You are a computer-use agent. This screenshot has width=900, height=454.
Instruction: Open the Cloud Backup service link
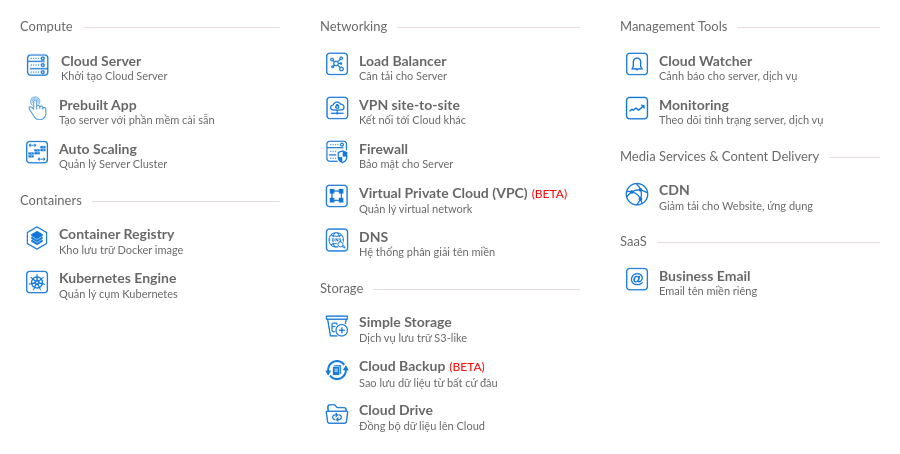402,366
